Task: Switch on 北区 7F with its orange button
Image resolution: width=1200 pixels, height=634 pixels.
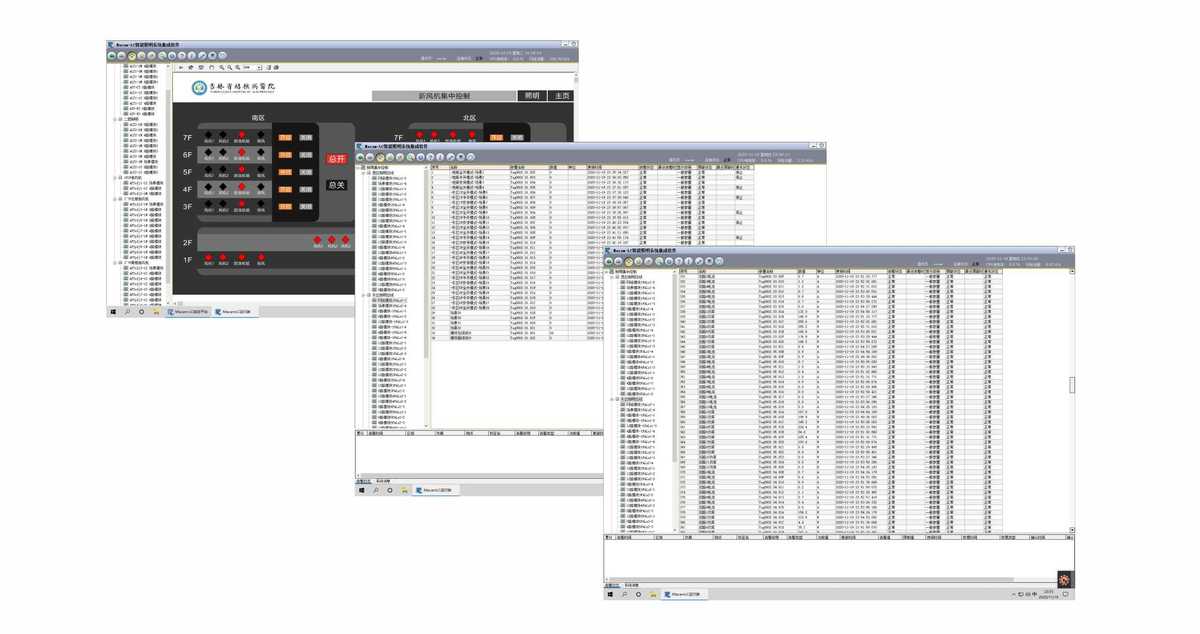Action: 497,137
